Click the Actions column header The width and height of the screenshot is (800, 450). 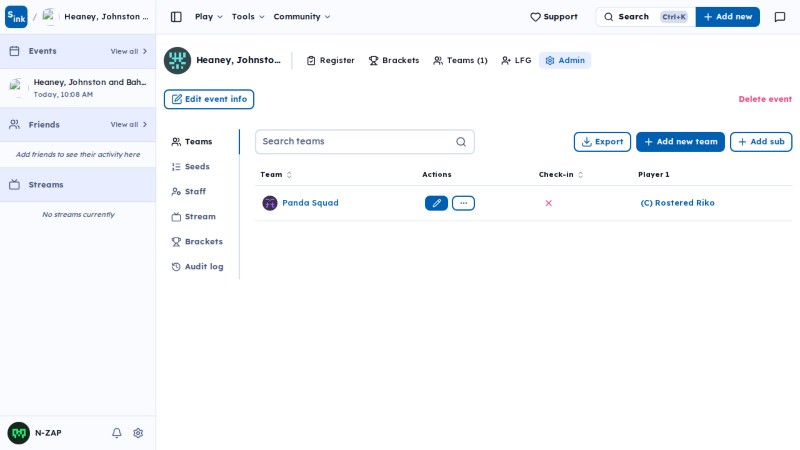click(x=437, y=174)
